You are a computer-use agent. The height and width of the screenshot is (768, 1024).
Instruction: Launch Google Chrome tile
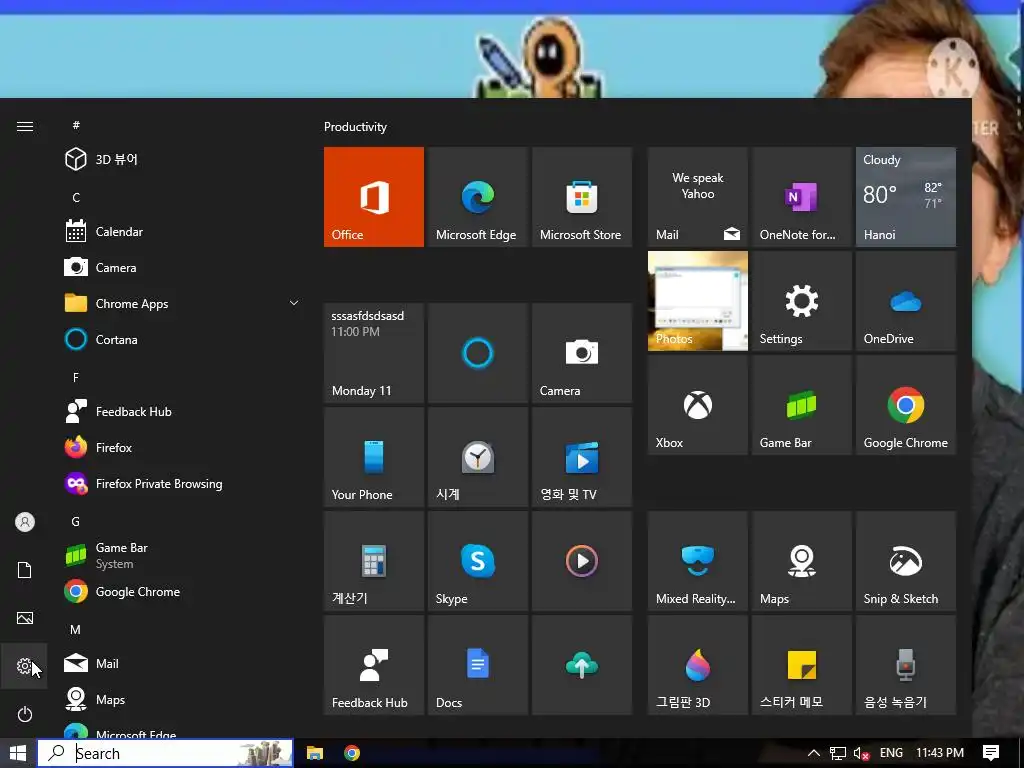[906, 405]
